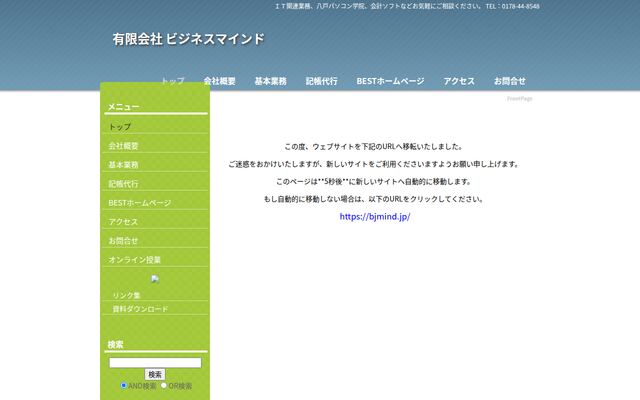Select the OR検索 radio button
The image size is (640, 400).
coord(164,385)
